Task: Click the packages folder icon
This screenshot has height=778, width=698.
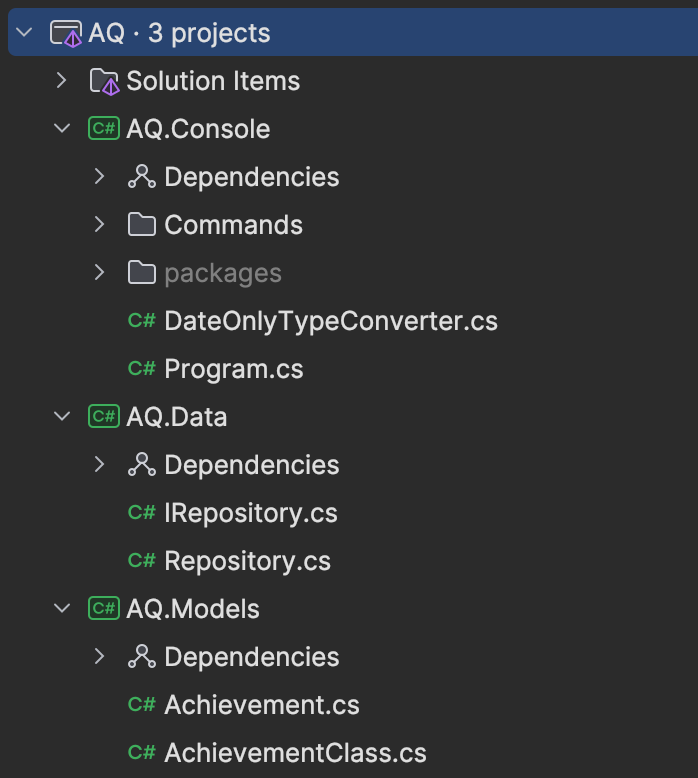Action: (x=142, y=272)
